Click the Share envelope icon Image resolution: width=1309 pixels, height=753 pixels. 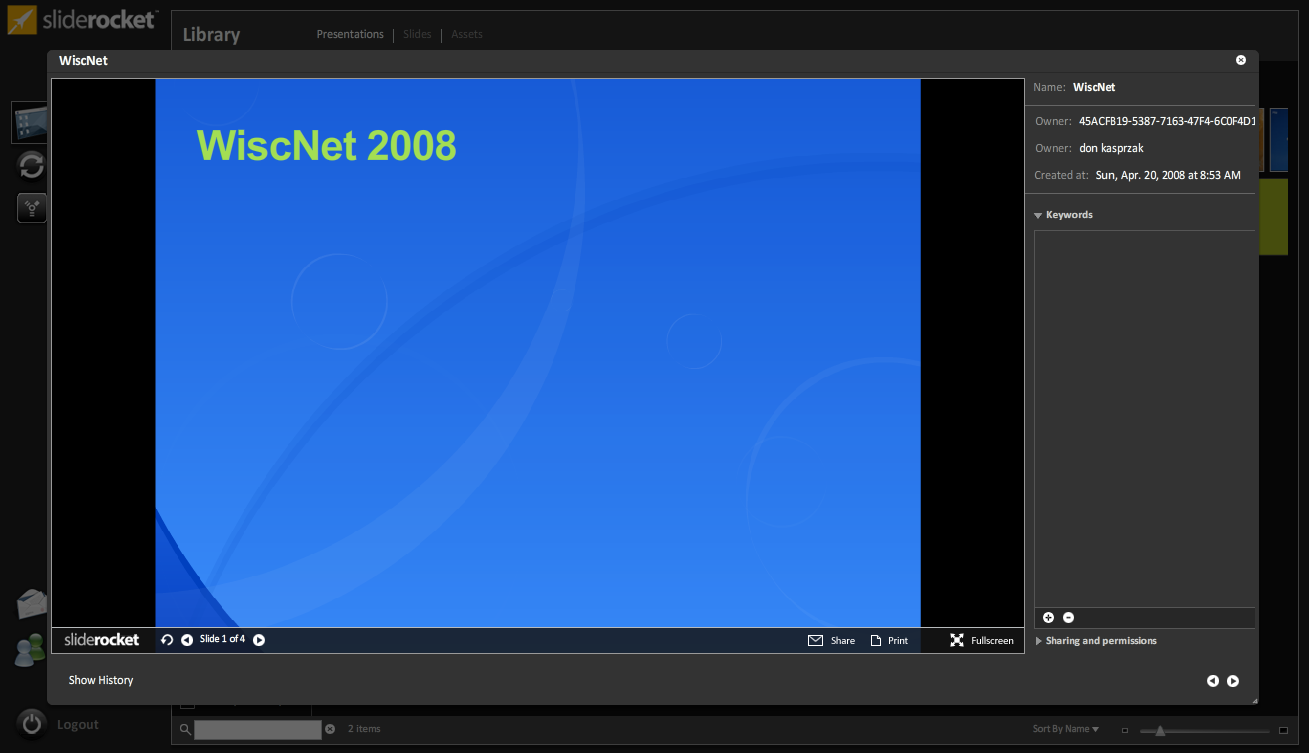tap(815, 640)
